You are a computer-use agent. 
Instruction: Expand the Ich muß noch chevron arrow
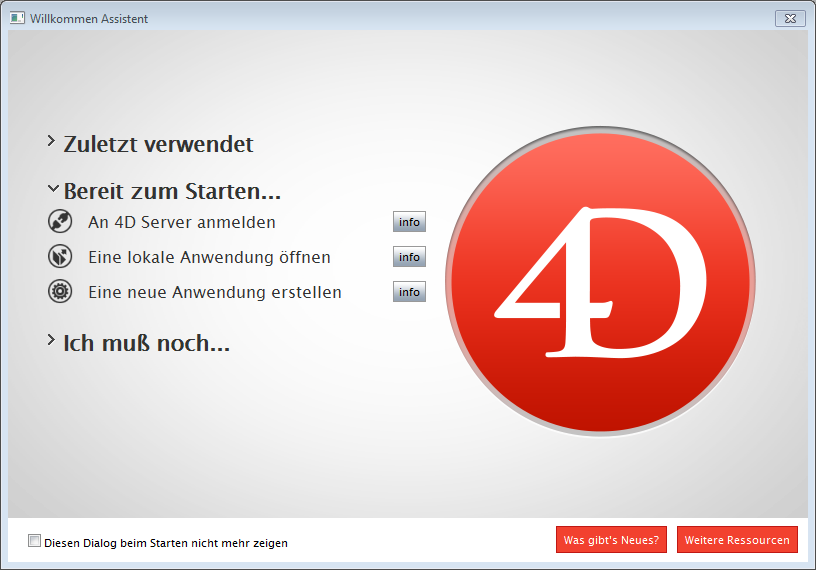51,341
